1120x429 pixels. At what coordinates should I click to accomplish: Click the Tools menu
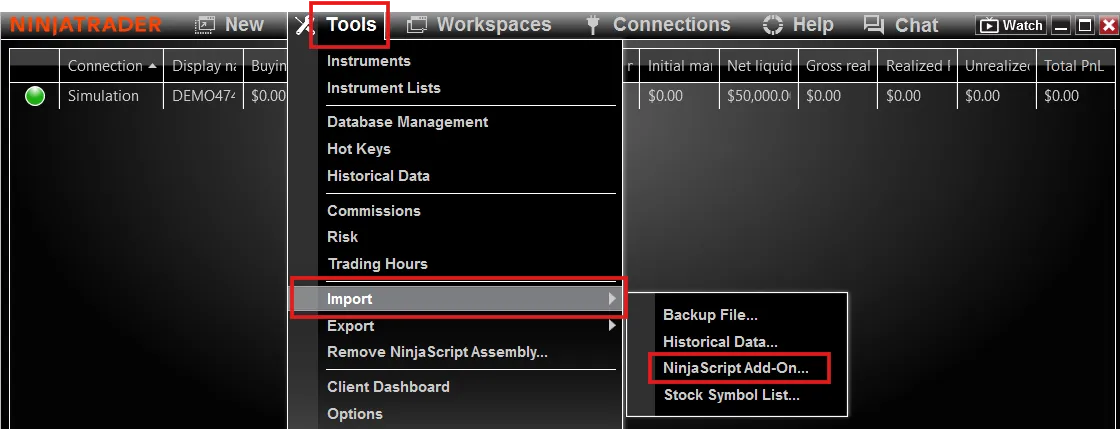(x=351, y=25)
